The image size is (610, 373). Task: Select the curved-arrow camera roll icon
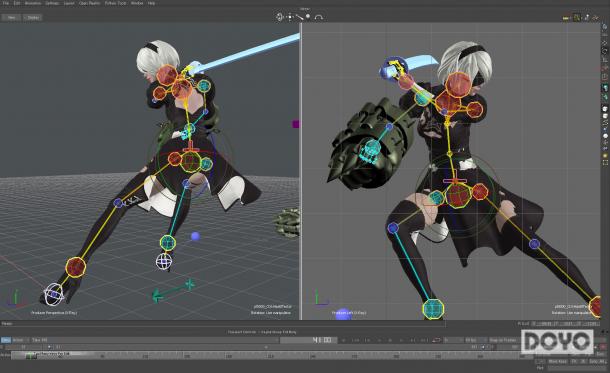pyautogui.click(x=319, y=17)
